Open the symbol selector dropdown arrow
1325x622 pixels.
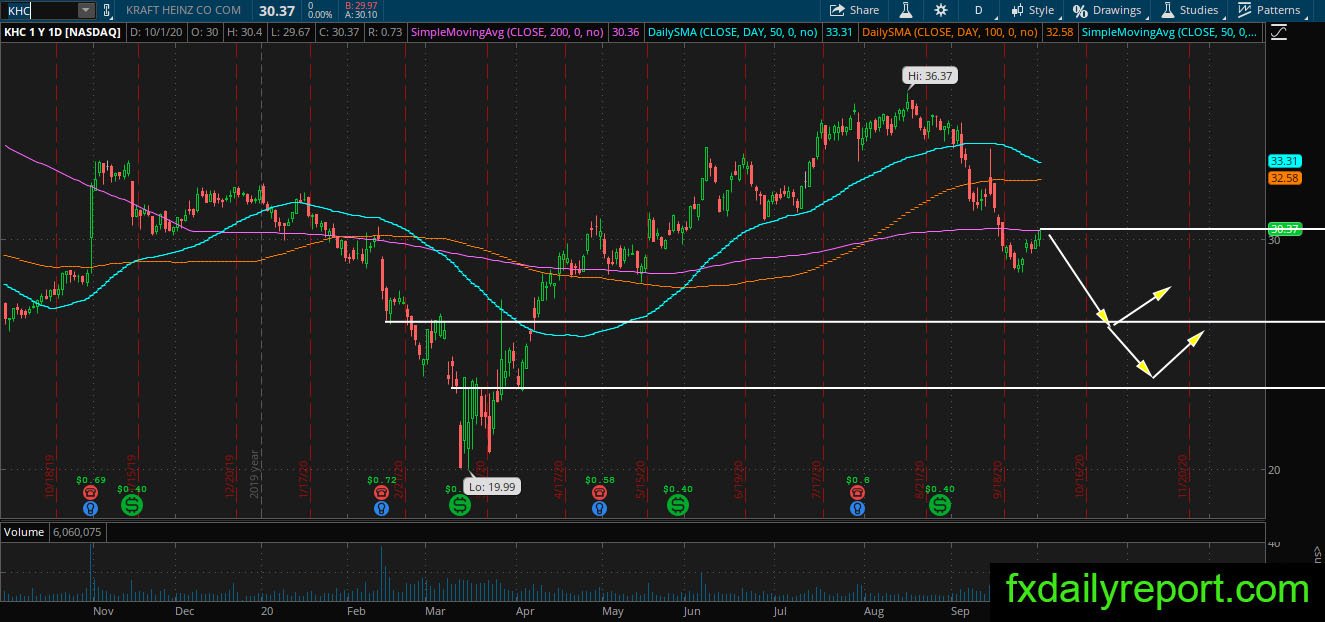point(86,10)
